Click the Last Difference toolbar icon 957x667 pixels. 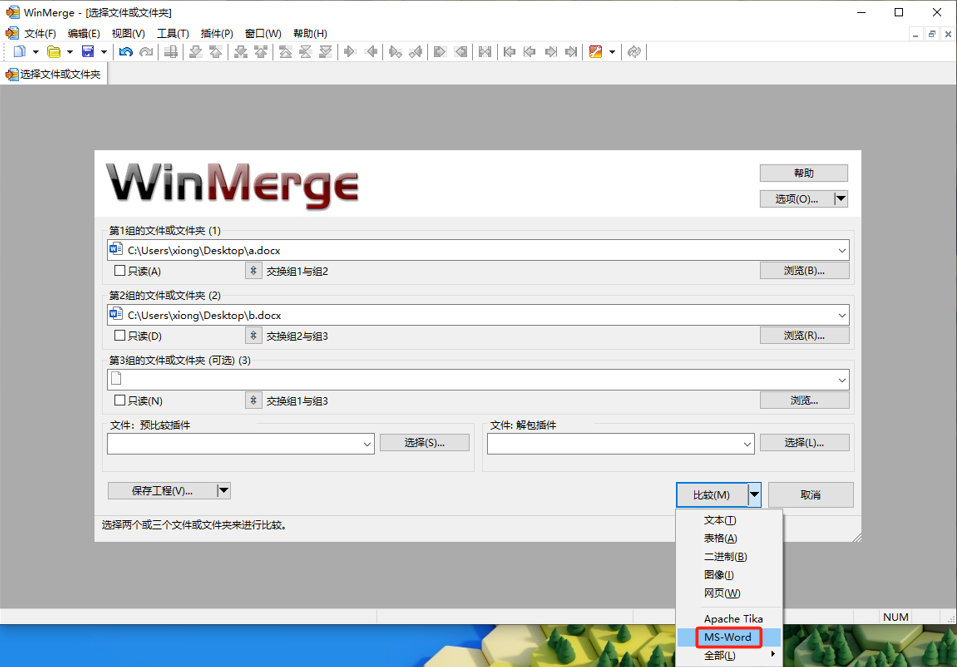(x=325, y=52)
